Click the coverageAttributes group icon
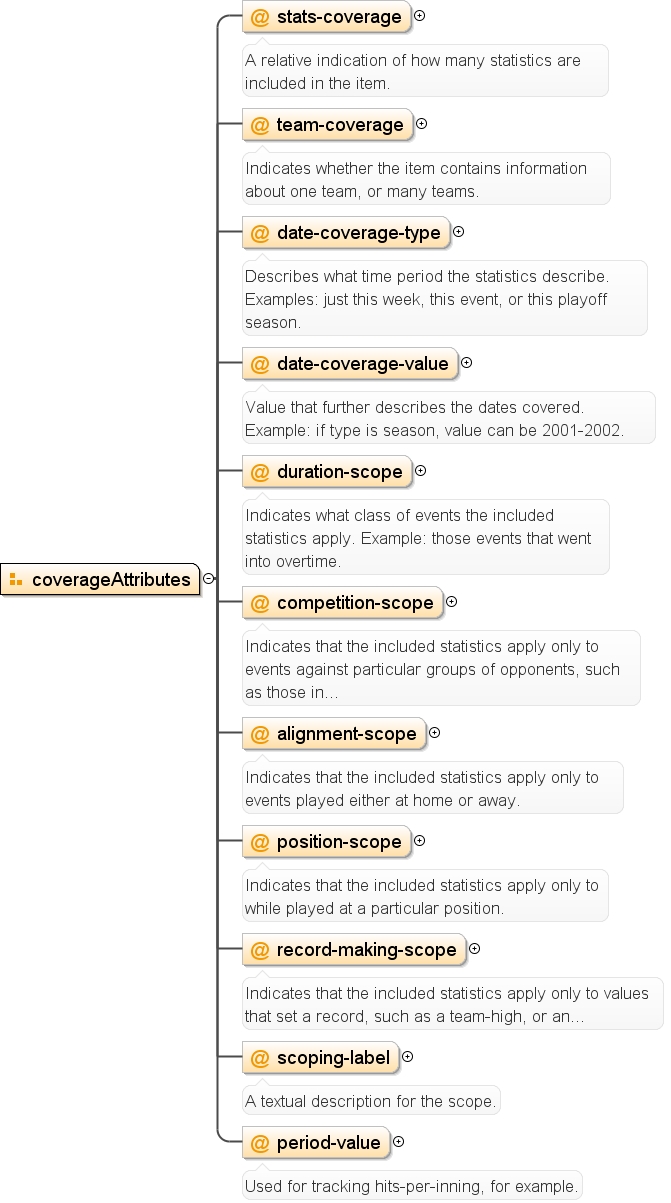The image size is (671, 1203). (16, 580)
